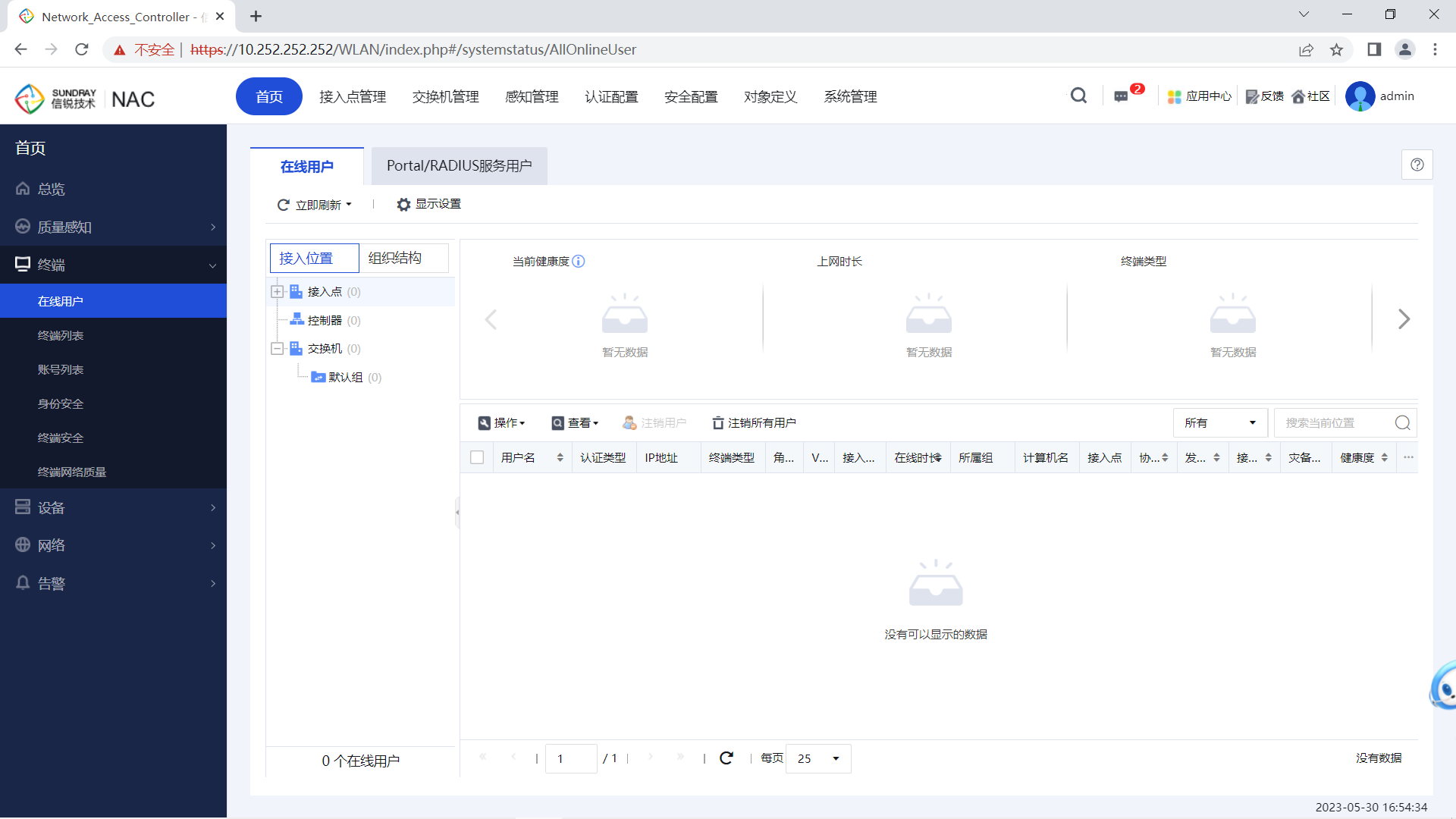Click the logout user icon
The height and width of the screenshot is (819, 1456).
[x=631, y=422]
